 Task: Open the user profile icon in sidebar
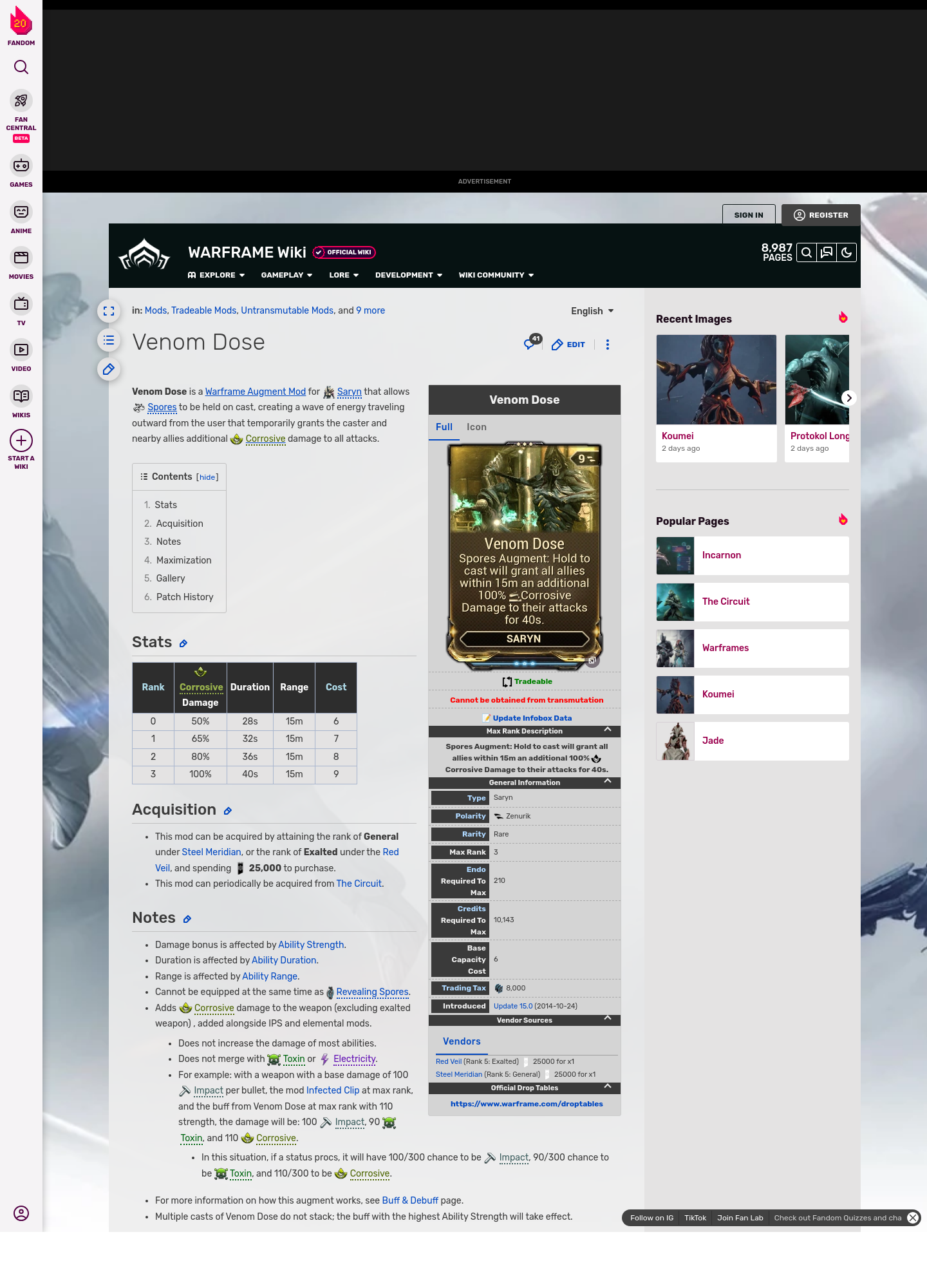pyautogui.click(x=21, y=1213)
